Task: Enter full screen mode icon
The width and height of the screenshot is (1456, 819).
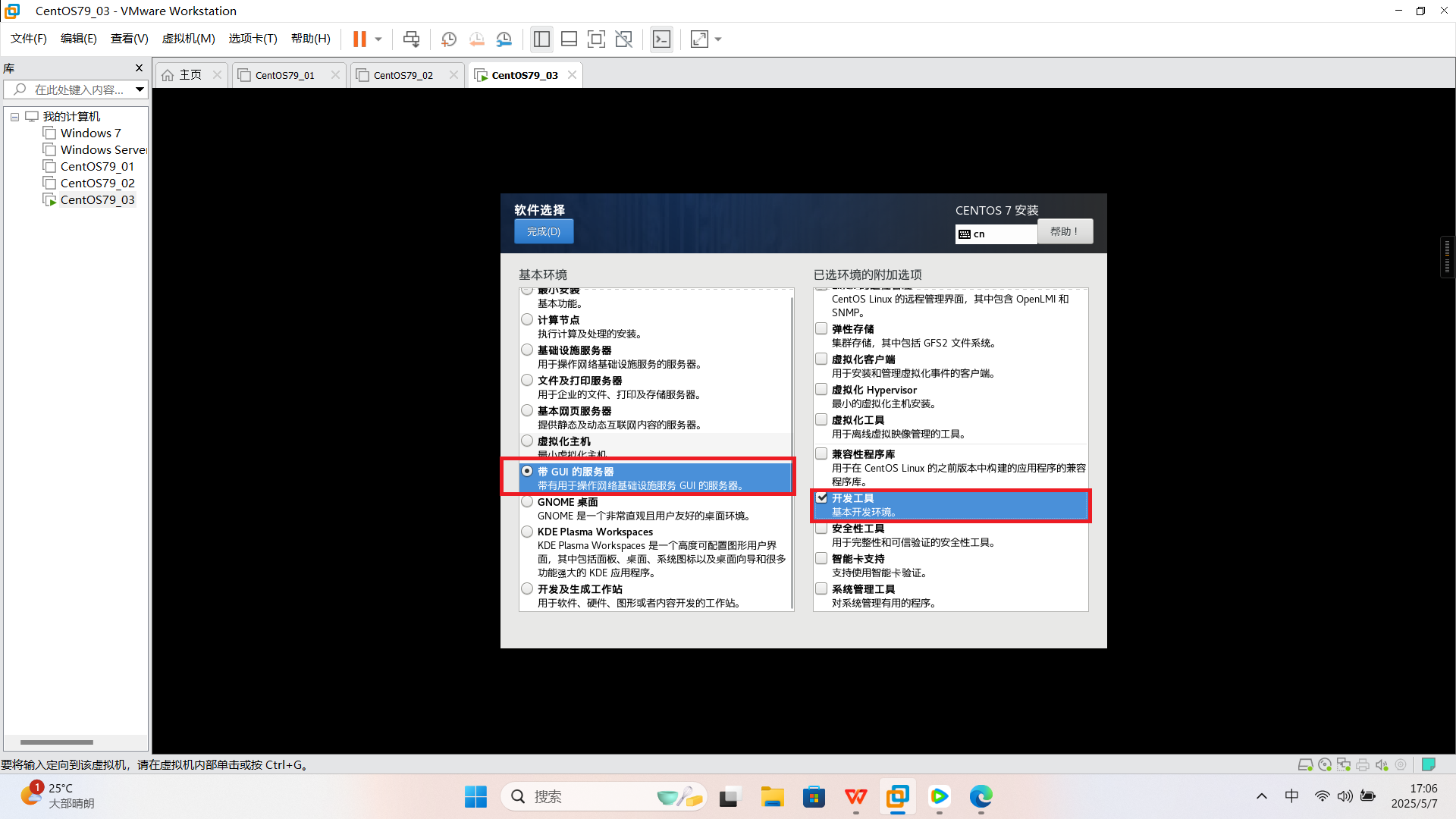Action: pyautogui.click(x=596, y=39)
